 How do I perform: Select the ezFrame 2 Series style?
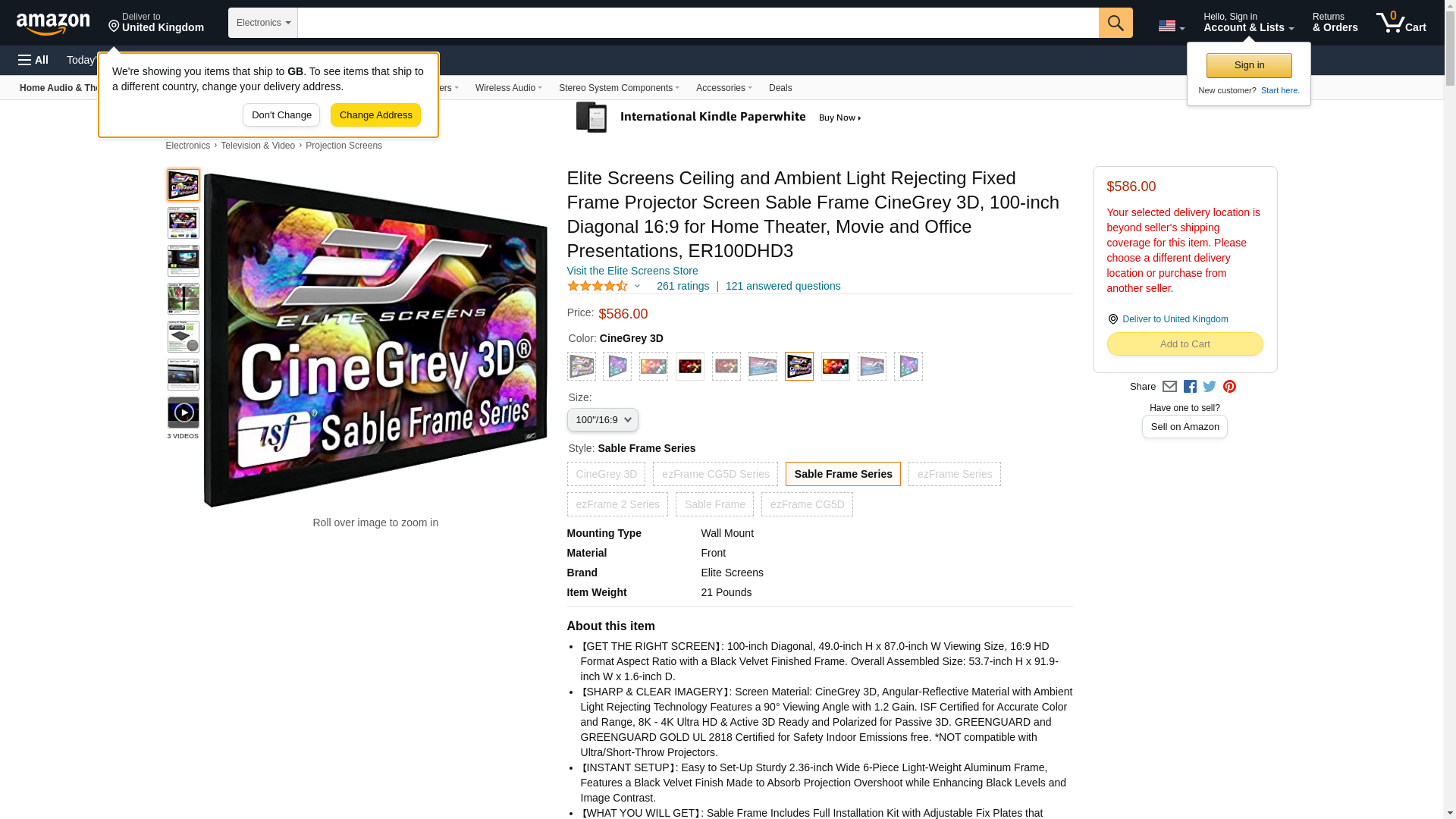coord(617,504)
